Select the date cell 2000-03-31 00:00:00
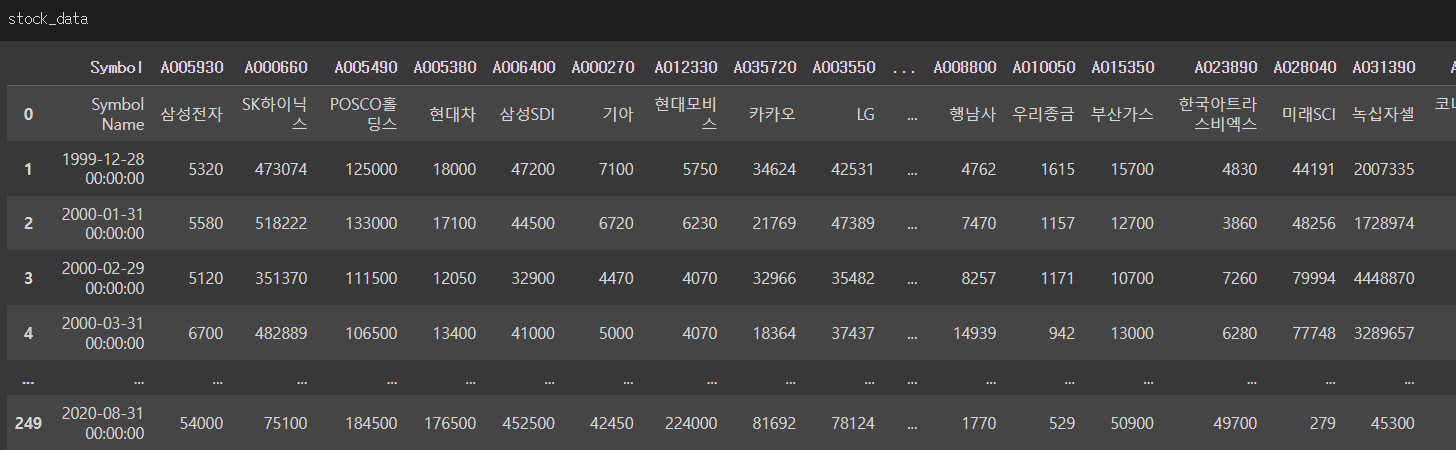Viewport: 1456px width, 450px height. click(103, 333)
